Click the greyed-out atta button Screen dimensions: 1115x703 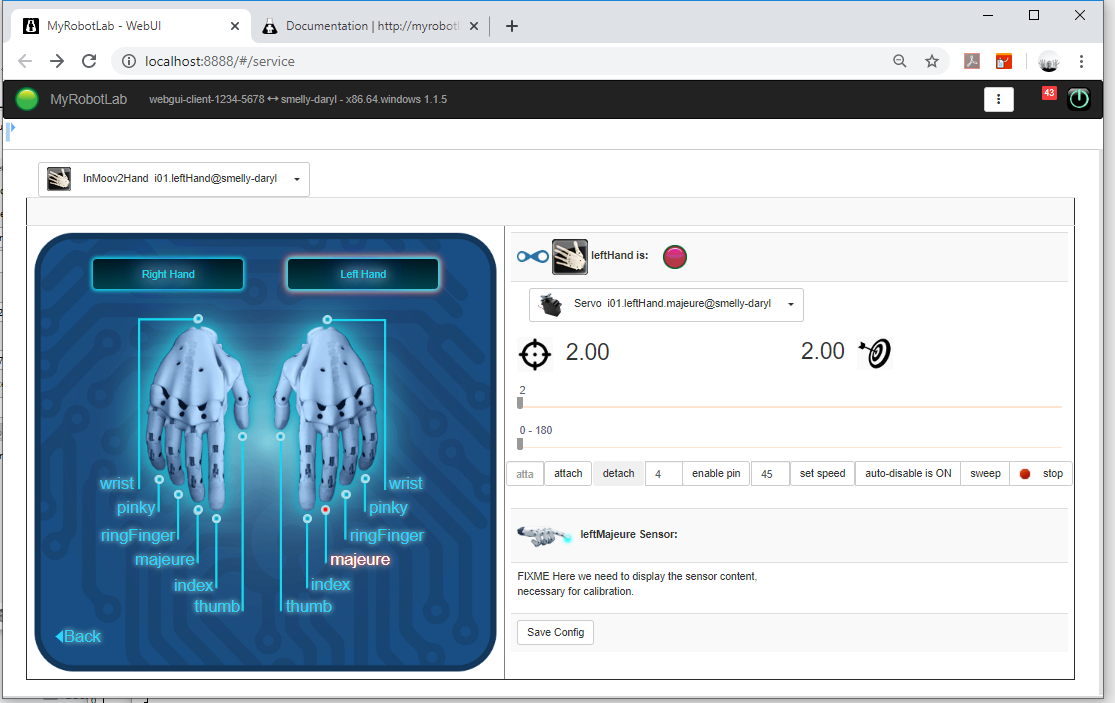525,473
